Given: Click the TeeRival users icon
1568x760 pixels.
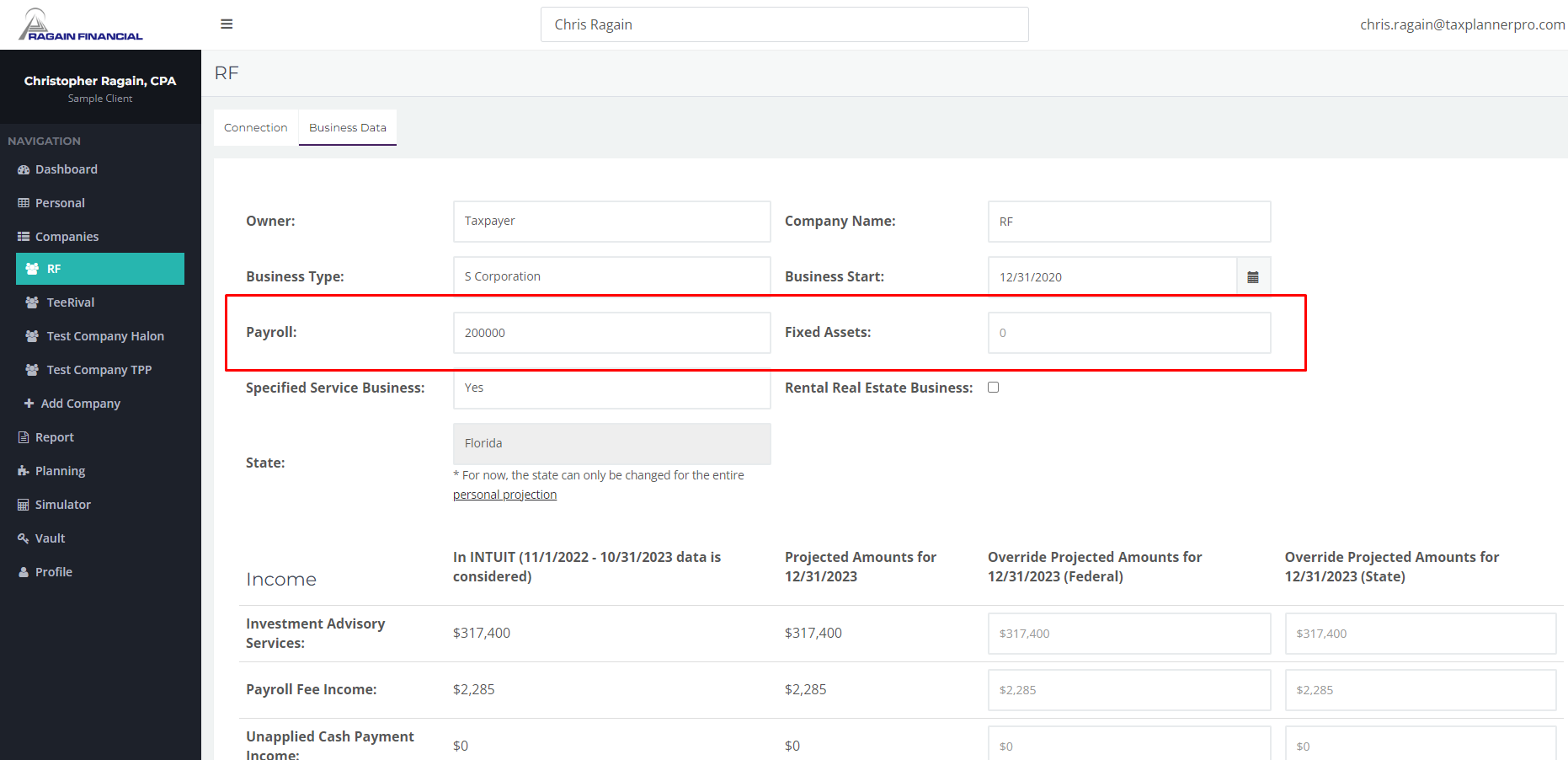Looking at the screenshot, I should point(32,302).
